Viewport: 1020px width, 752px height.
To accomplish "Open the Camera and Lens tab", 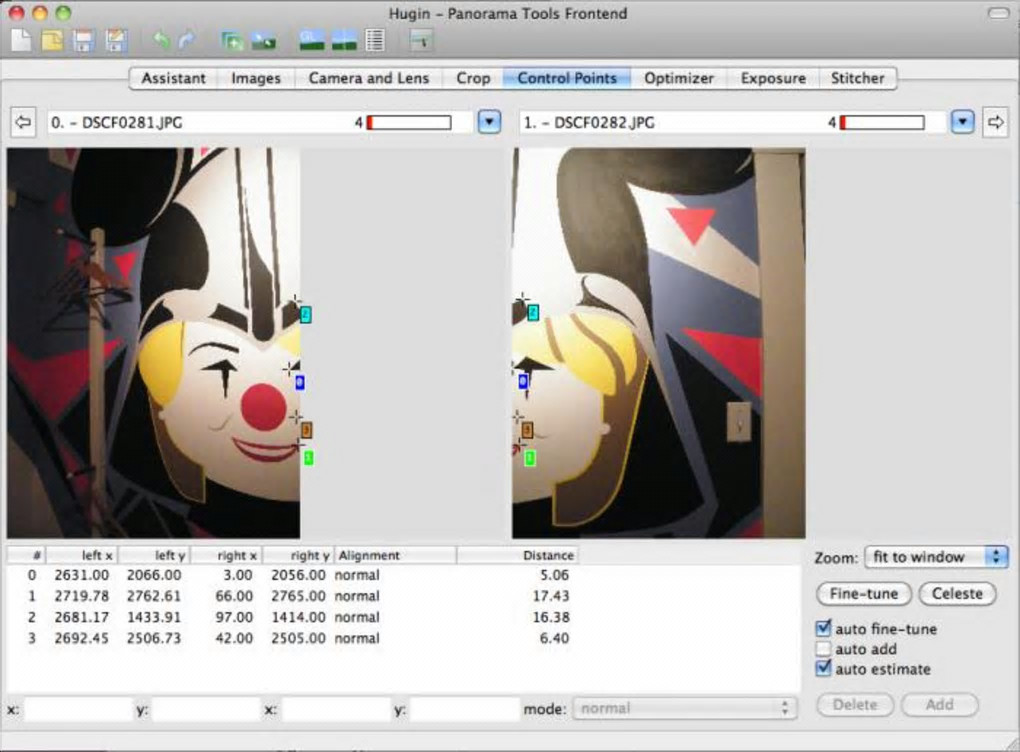I will pos(369,78).
